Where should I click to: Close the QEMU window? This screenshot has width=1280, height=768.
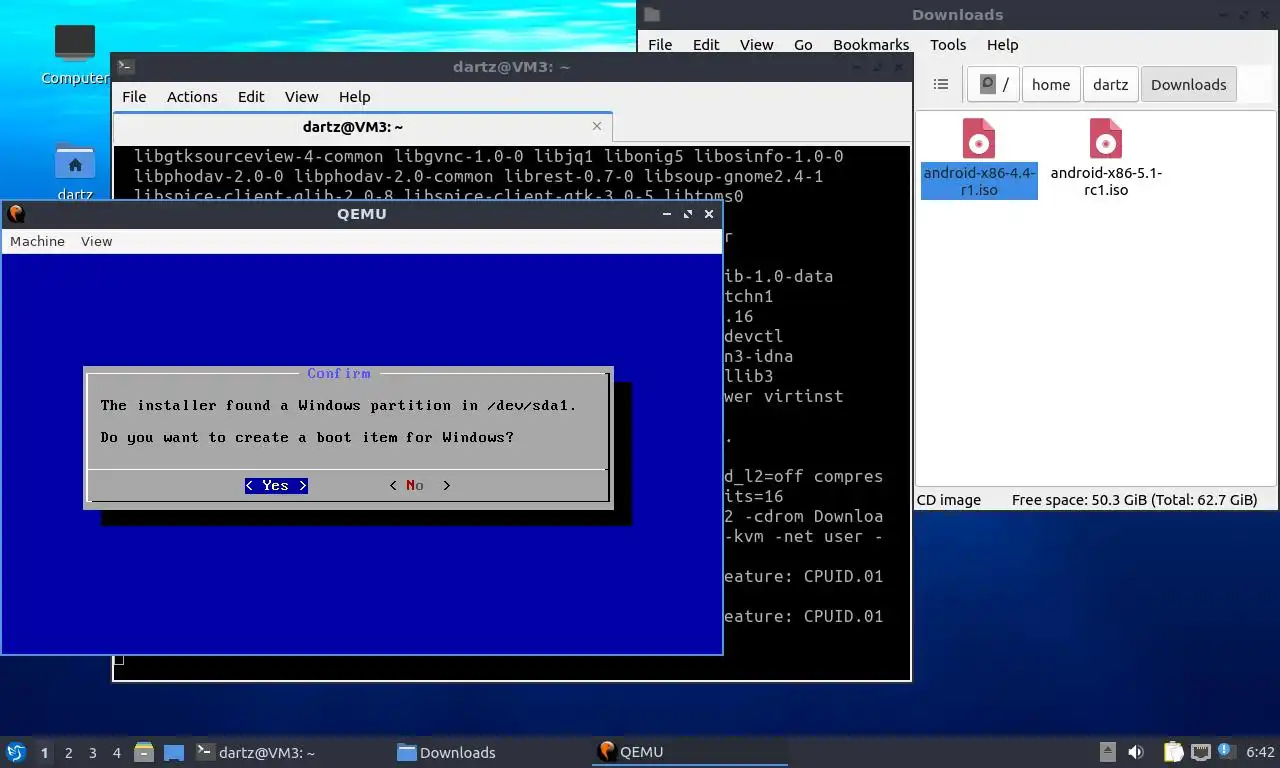tap(709, 214)
